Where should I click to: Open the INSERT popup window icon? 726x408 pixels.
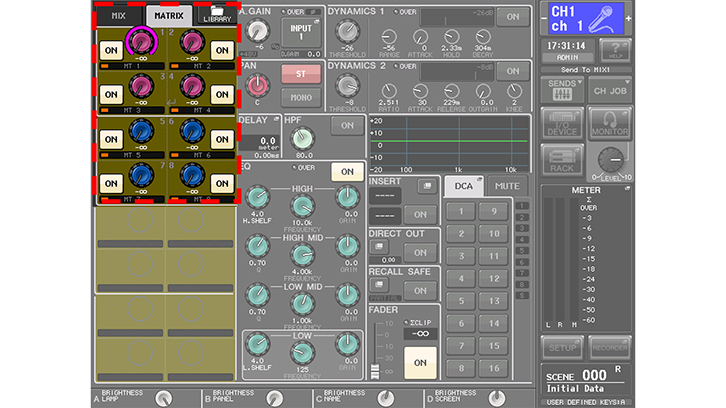pyautogui.click(x=427, y=186)
